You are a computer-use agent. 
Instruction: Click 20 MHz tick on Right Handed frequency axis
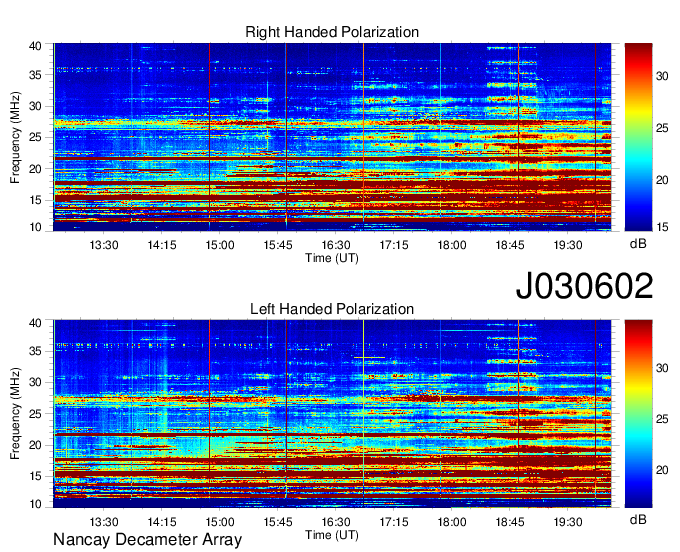click(x=36, y=169)
